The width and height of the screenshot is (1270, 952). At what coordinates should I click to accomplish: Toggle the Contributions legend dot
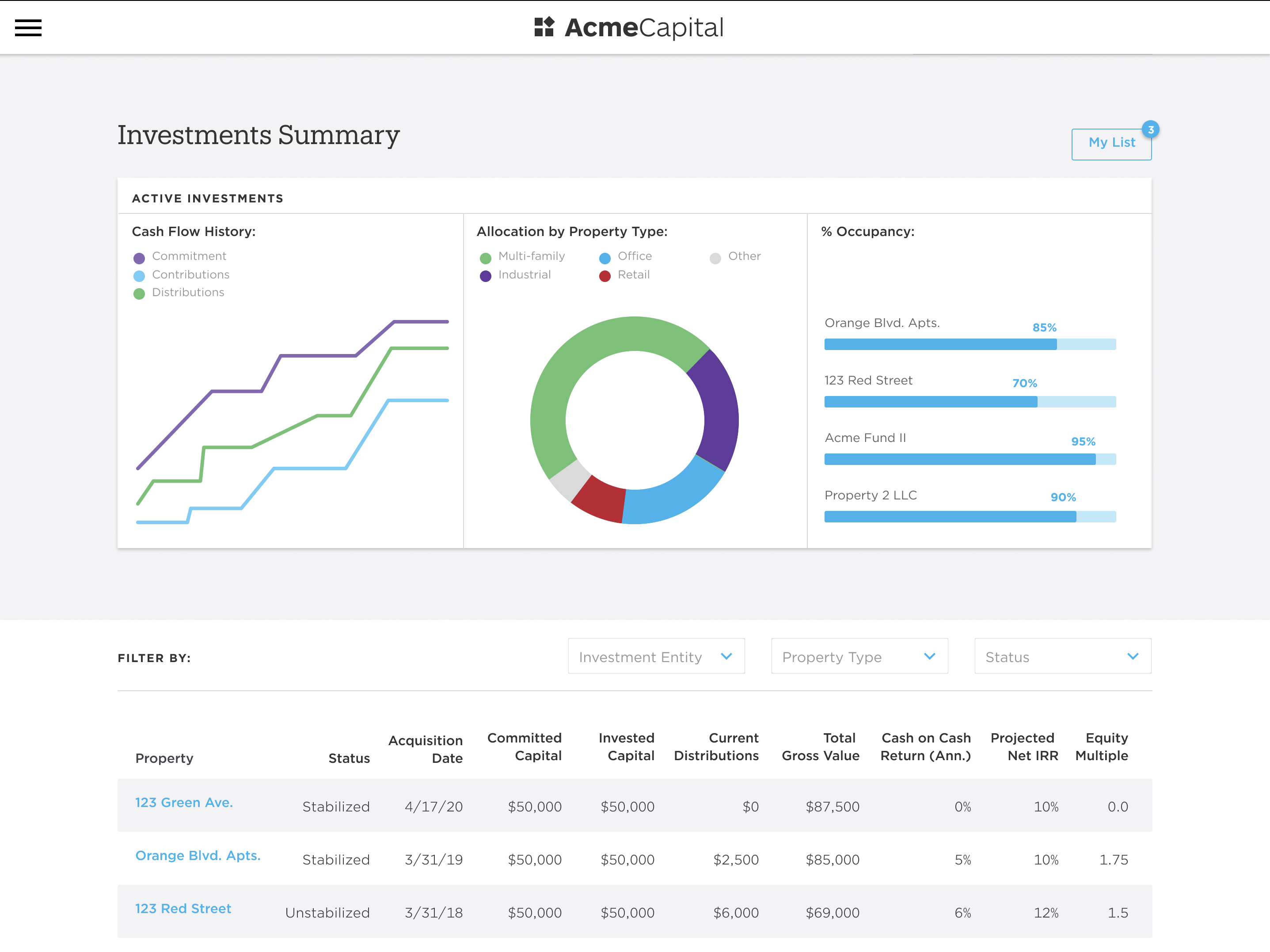point(139,276)
